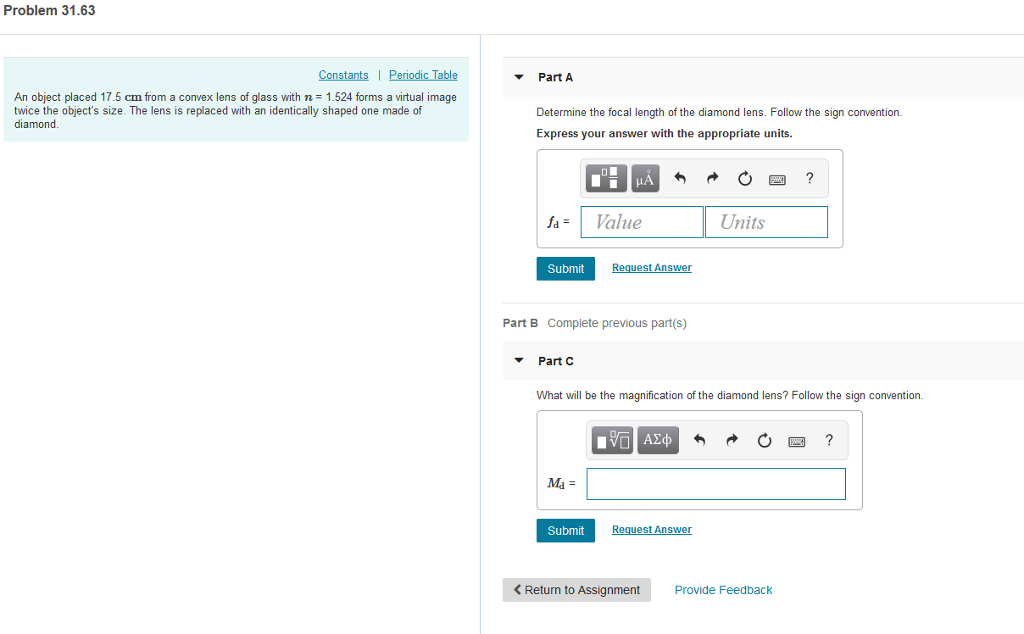Open the AΣφ Greek symbols palette in Part C
The image size is (1024, 634).
pos(657,440)
